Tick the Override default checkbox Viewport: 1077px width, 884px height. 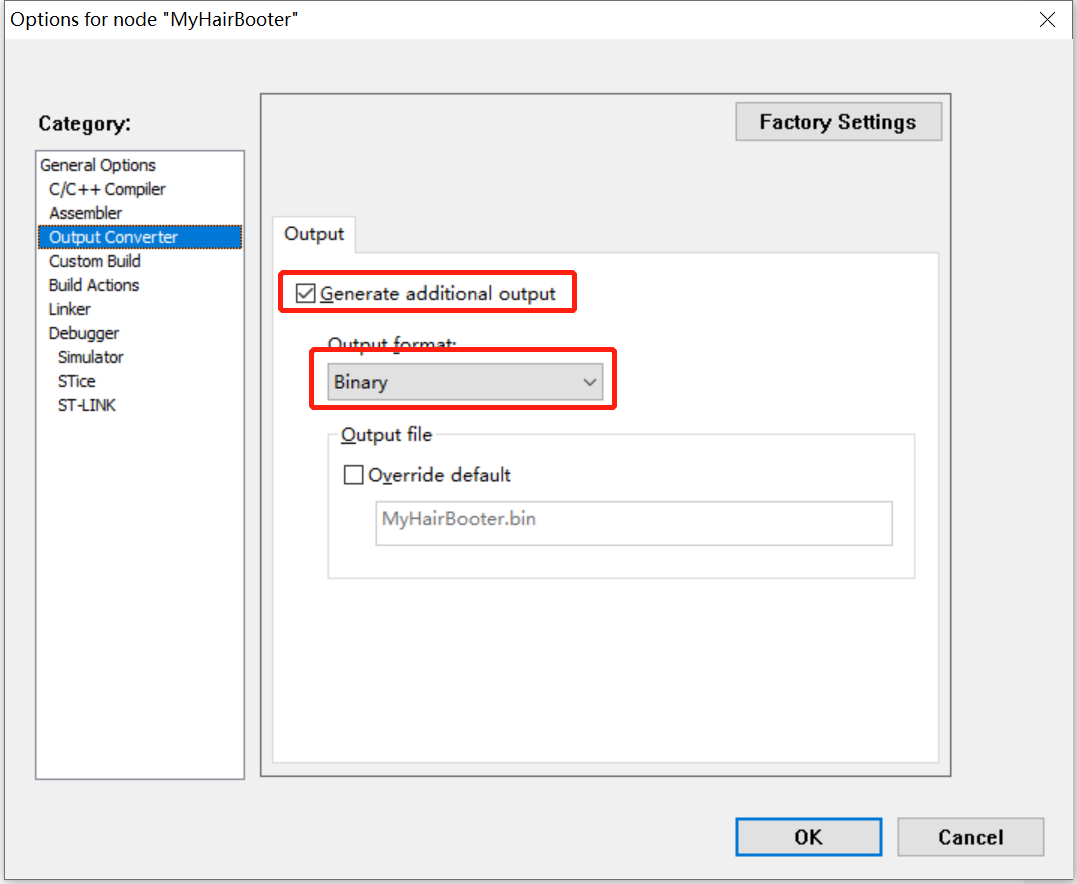[x=353, y=475]
